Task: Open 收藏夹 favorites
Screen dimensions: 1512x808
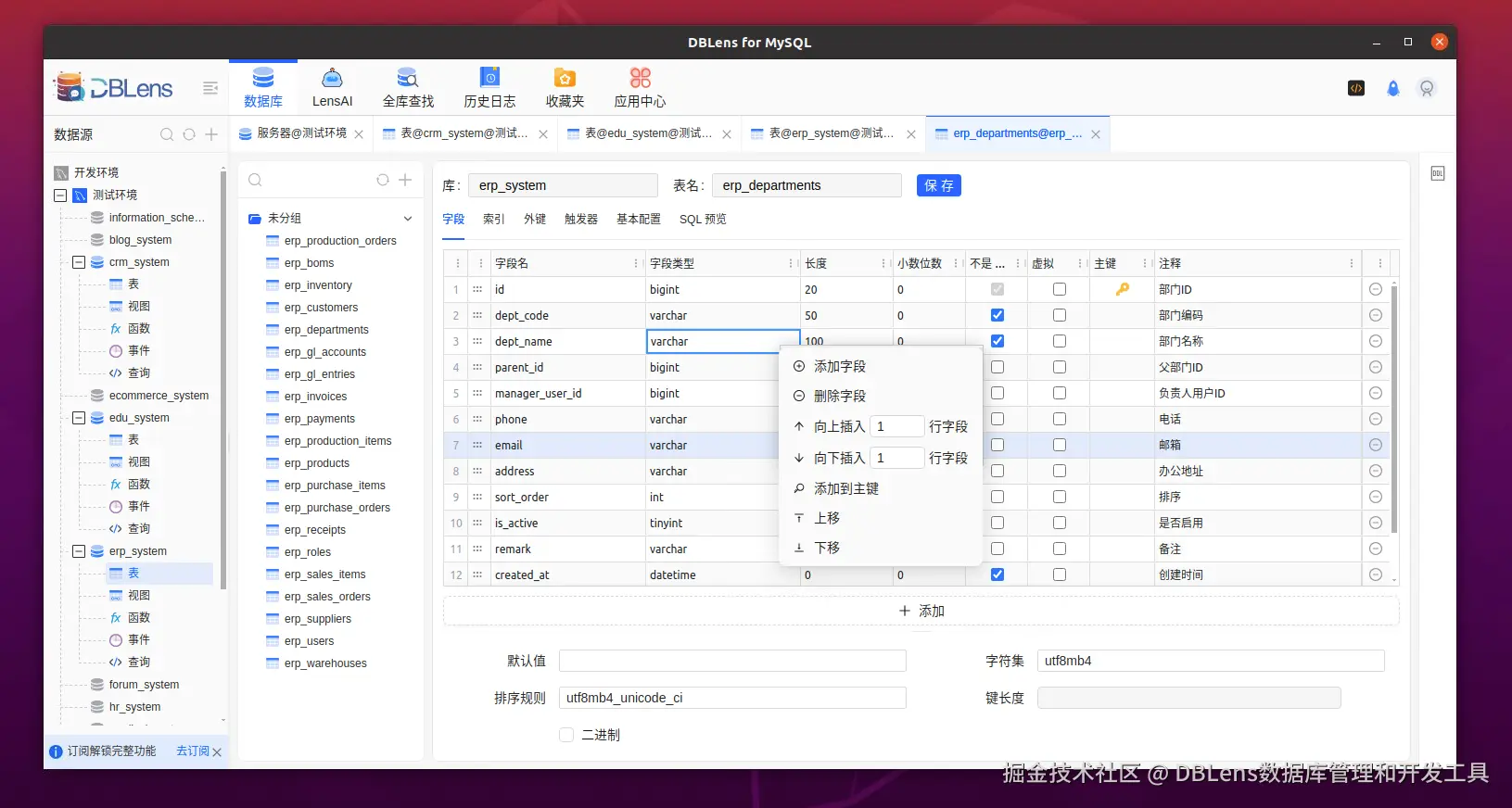Action: click(565, 88)
